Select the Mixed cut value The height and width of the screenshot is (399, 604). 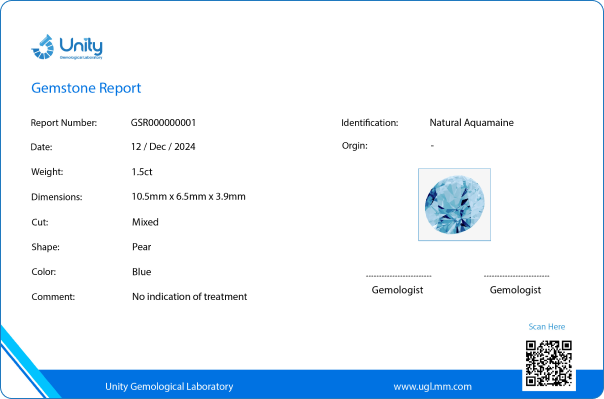tap(145, 222)
